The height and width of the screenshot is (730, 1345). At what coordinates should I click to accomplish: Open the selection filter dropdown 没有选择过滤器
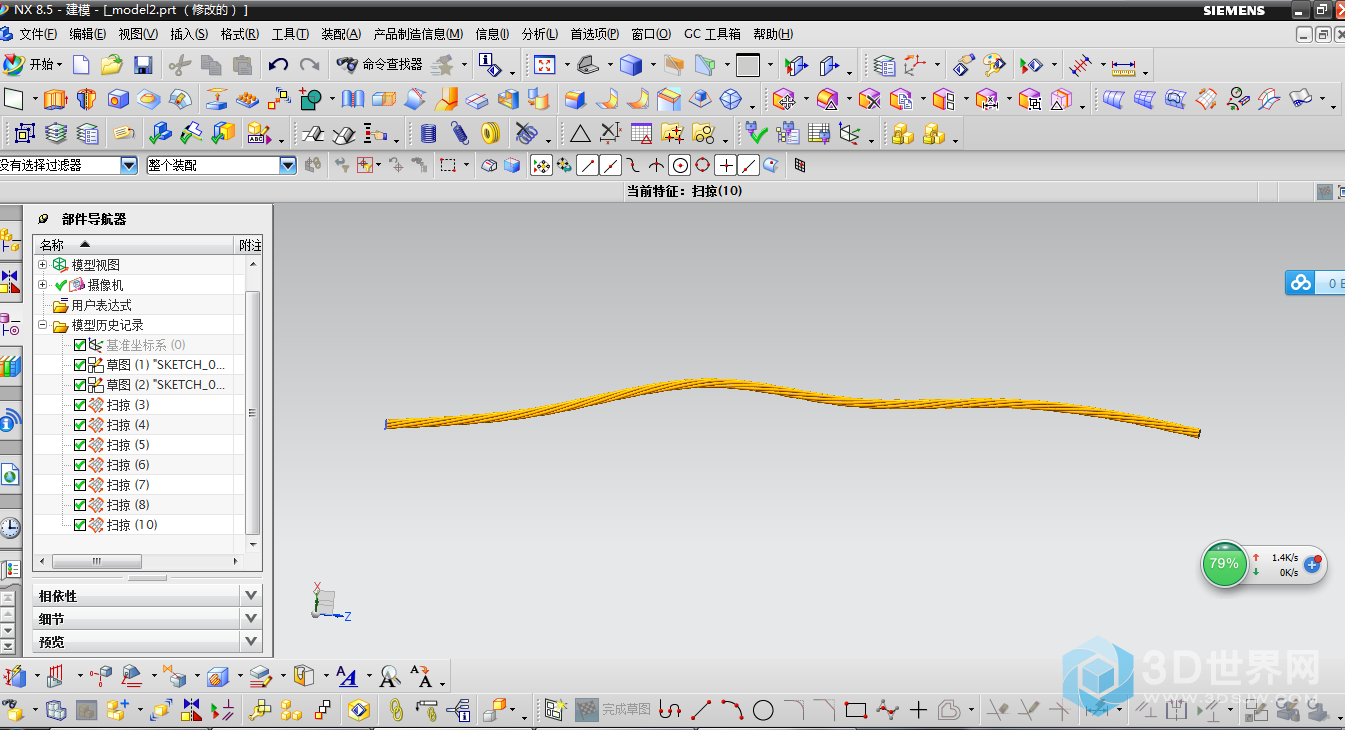129,165
